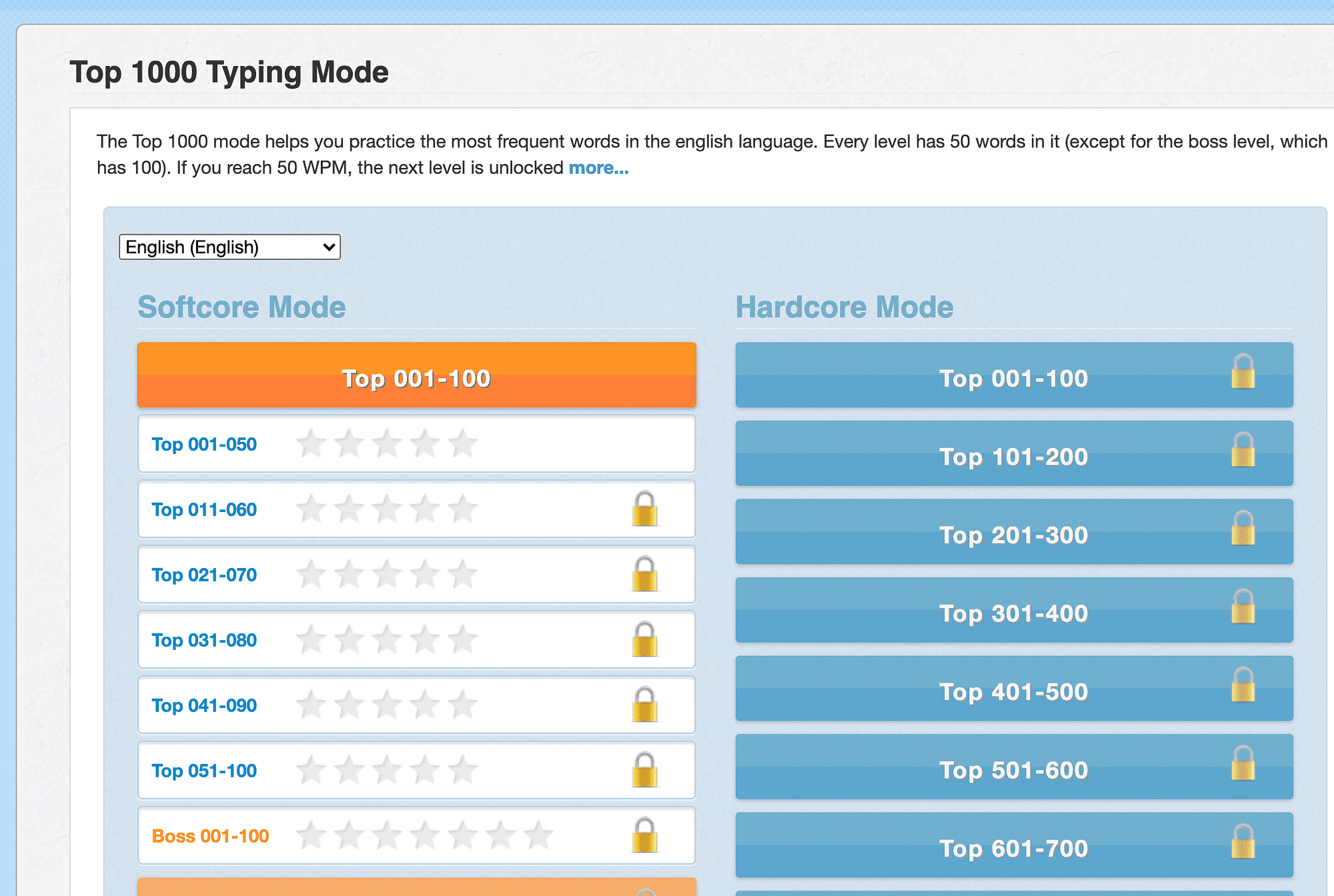Screen dimensions: 1334x896
Task: Open the 'more...' link in the description
Action: 598,168
